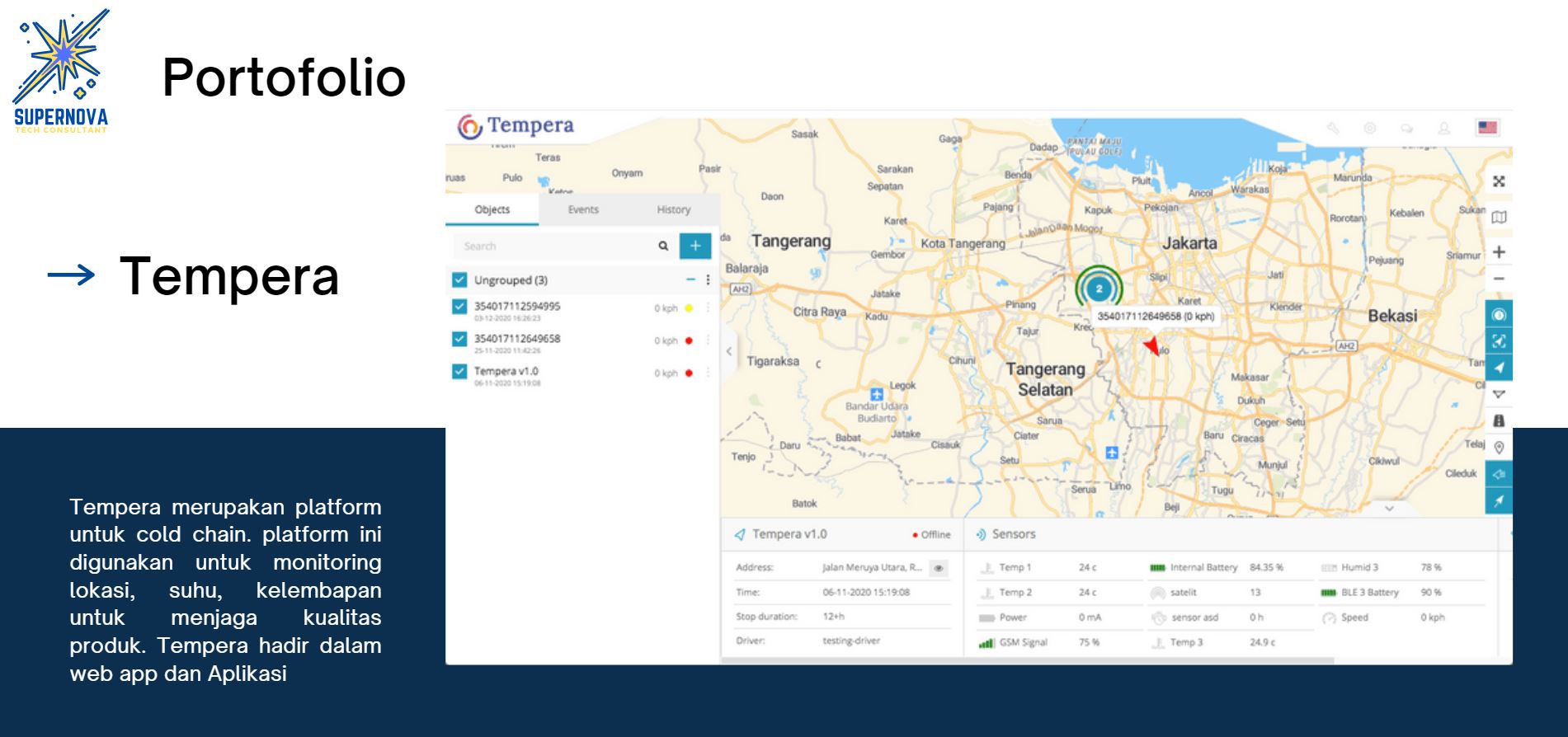Viewport: 1568px width, 737px height.
Task: Collapse the Ungrouped group with minus
Action: 690,280
